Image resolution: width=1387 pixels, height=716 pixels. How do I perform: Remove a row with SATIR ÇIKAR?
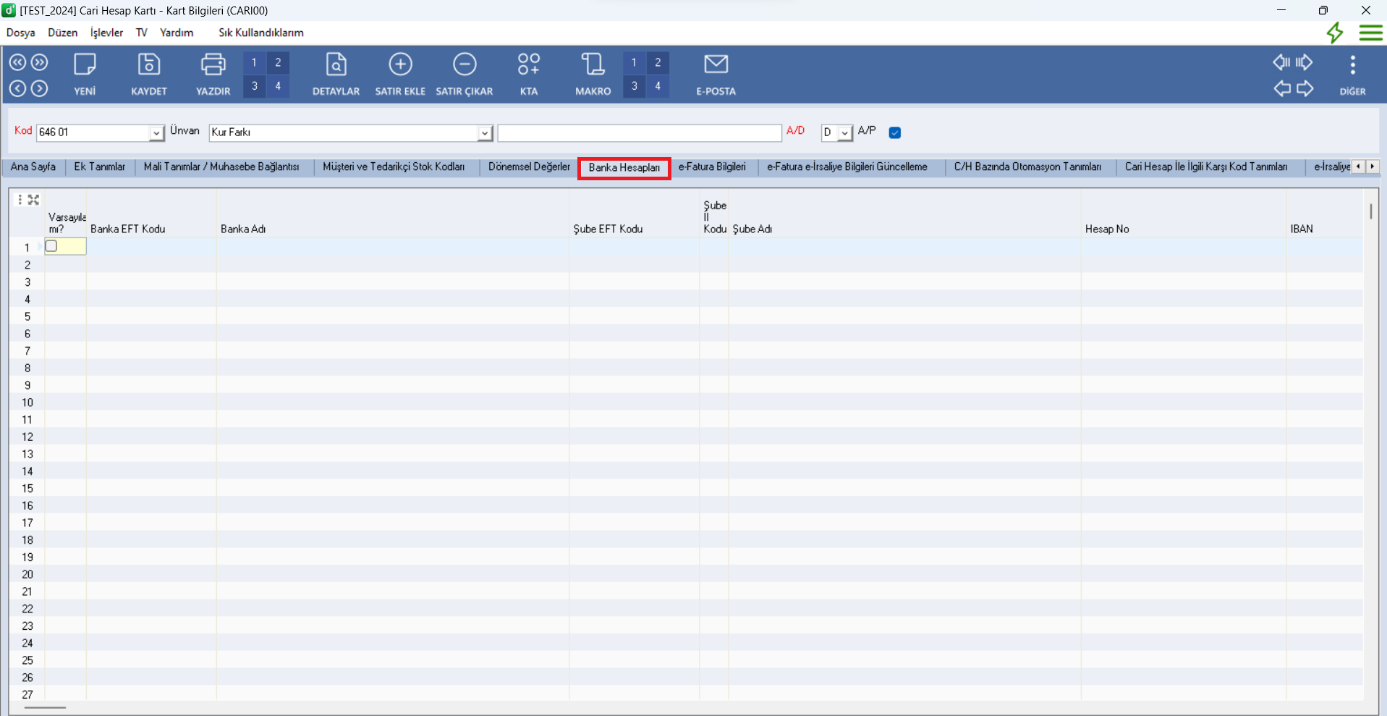pyautogui.click(x=464, y=65)
